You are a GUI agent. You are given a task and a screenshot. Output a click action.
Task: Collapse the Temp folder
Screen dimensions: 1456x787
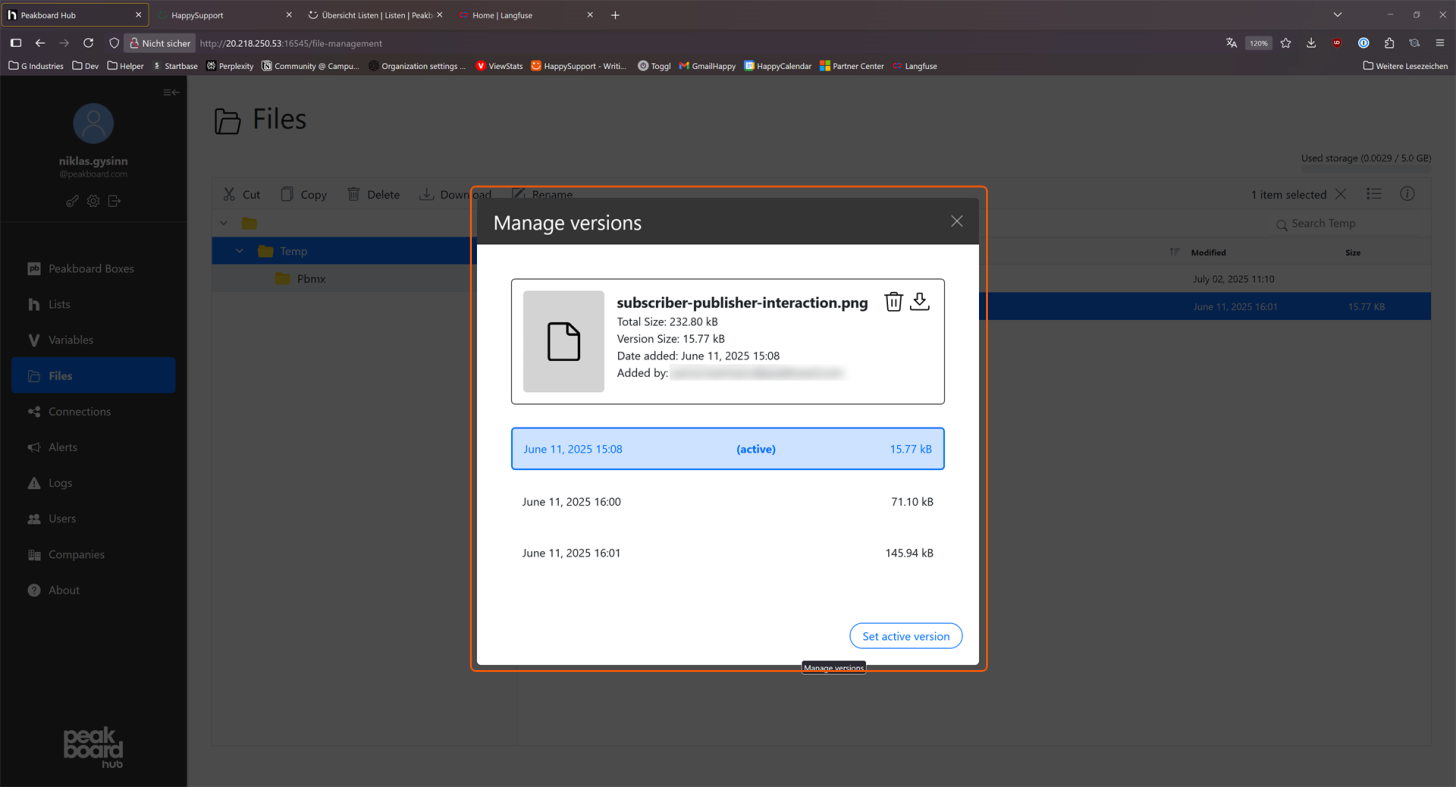click(238, 251)
